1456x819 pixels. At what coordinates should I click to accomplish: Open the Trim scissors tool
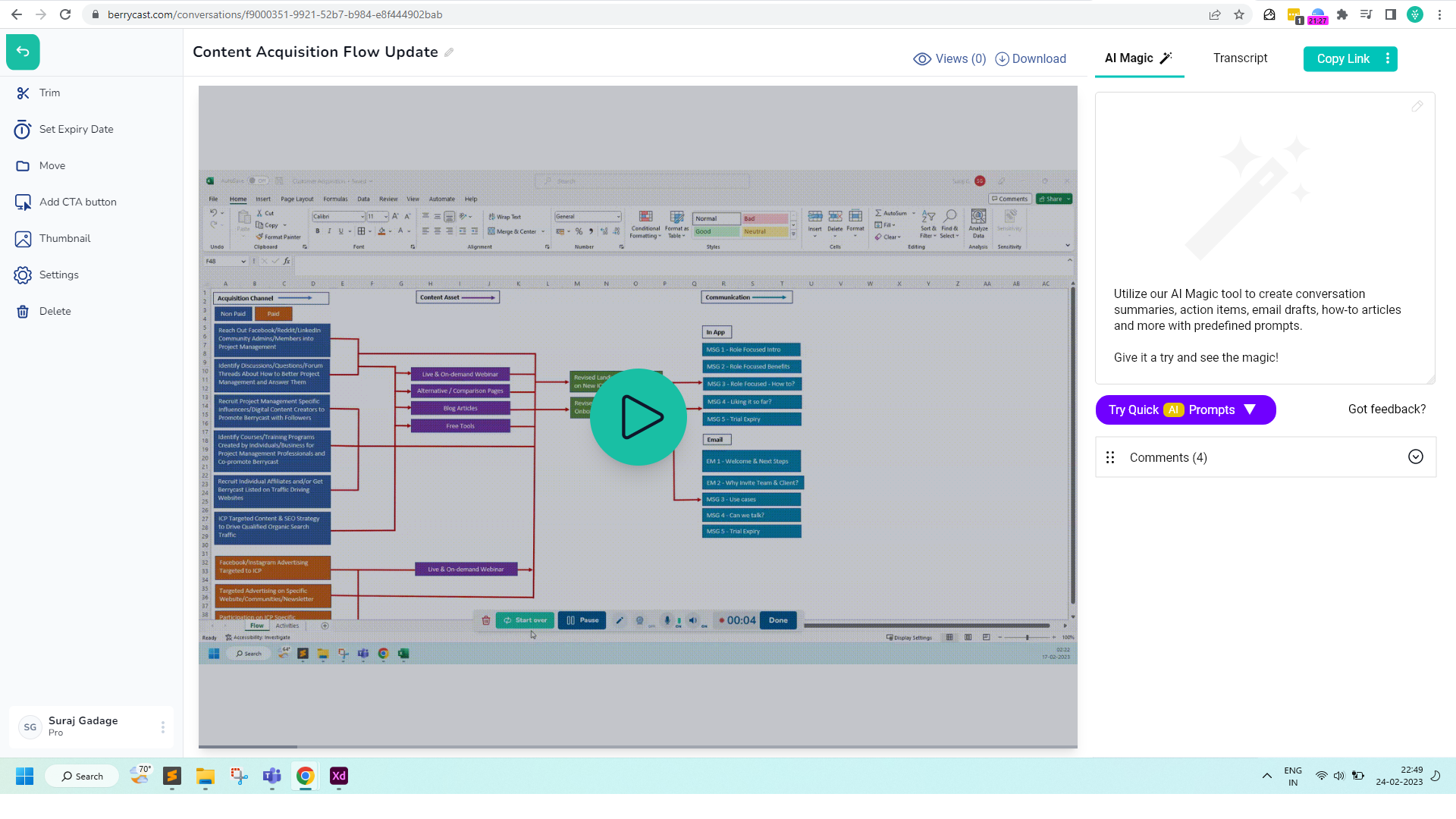click(x=24, y=93)
